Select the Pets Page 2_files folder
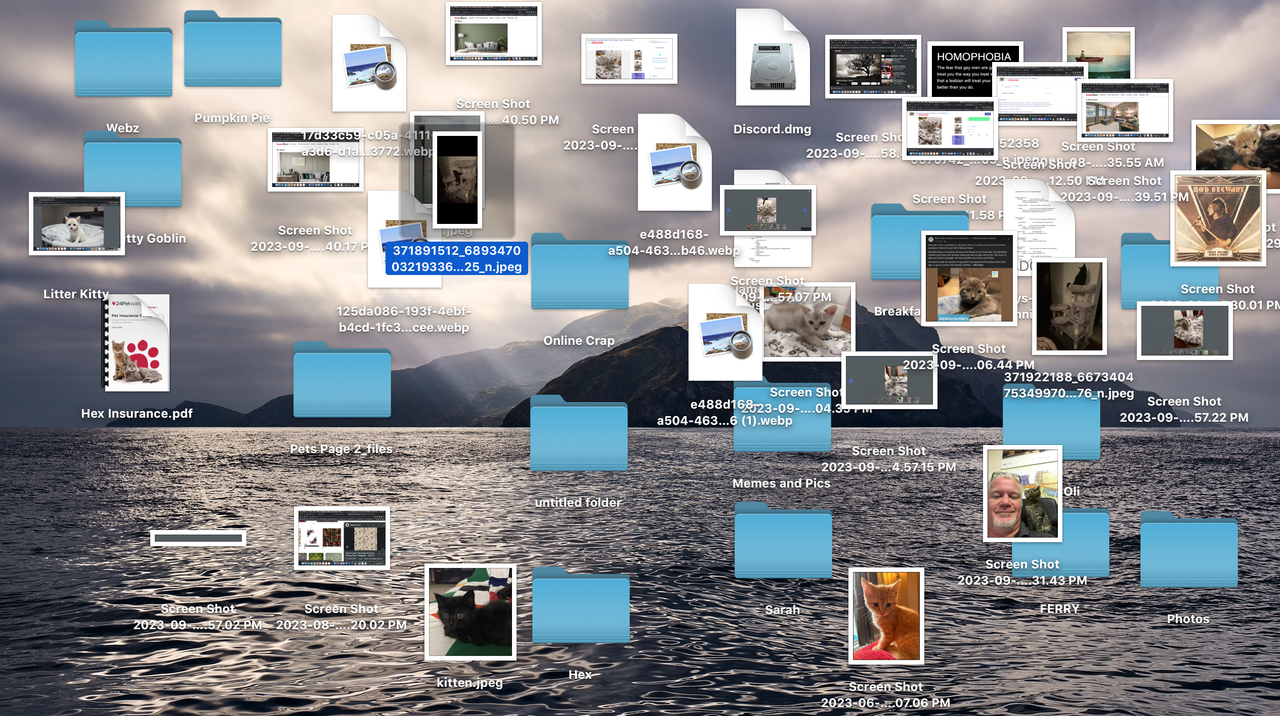Screen dimensions: 1280x716 coord(342,380)
